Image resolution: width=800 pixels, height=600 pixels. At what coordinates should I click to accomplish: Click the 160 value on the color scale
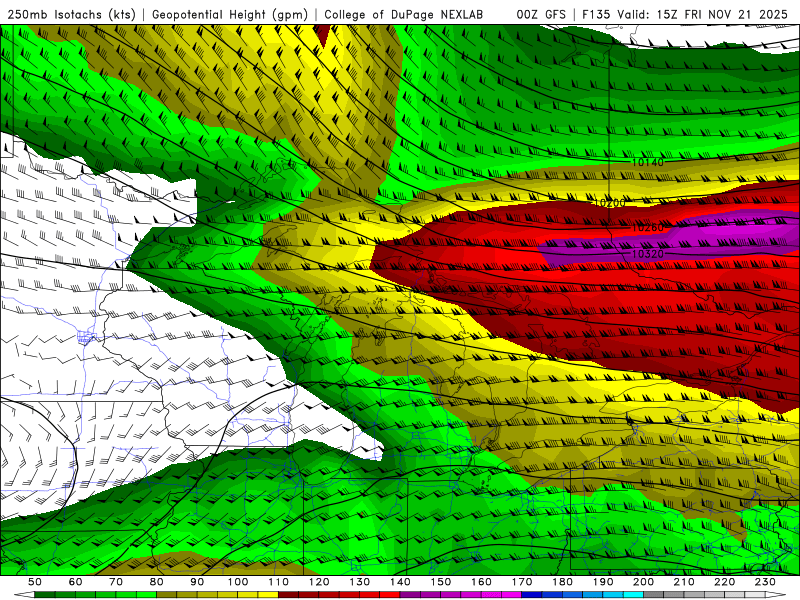pyautogui.click(x=481, y=582)
